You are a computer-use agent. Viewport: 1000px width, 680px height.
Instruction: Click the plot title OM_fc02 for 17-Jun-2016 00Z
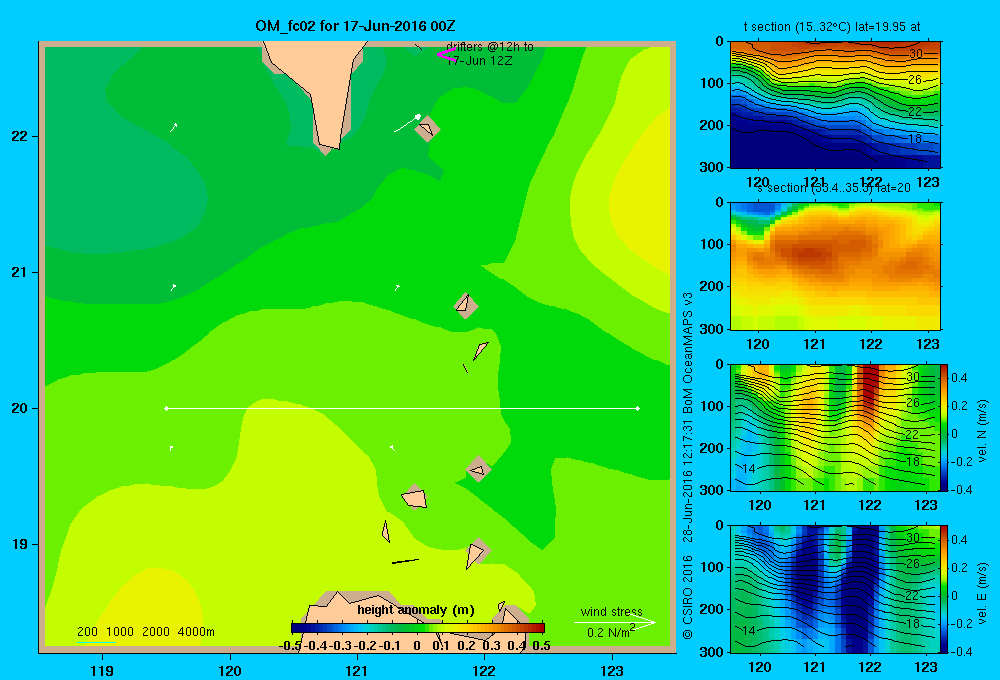click(355, 26)
